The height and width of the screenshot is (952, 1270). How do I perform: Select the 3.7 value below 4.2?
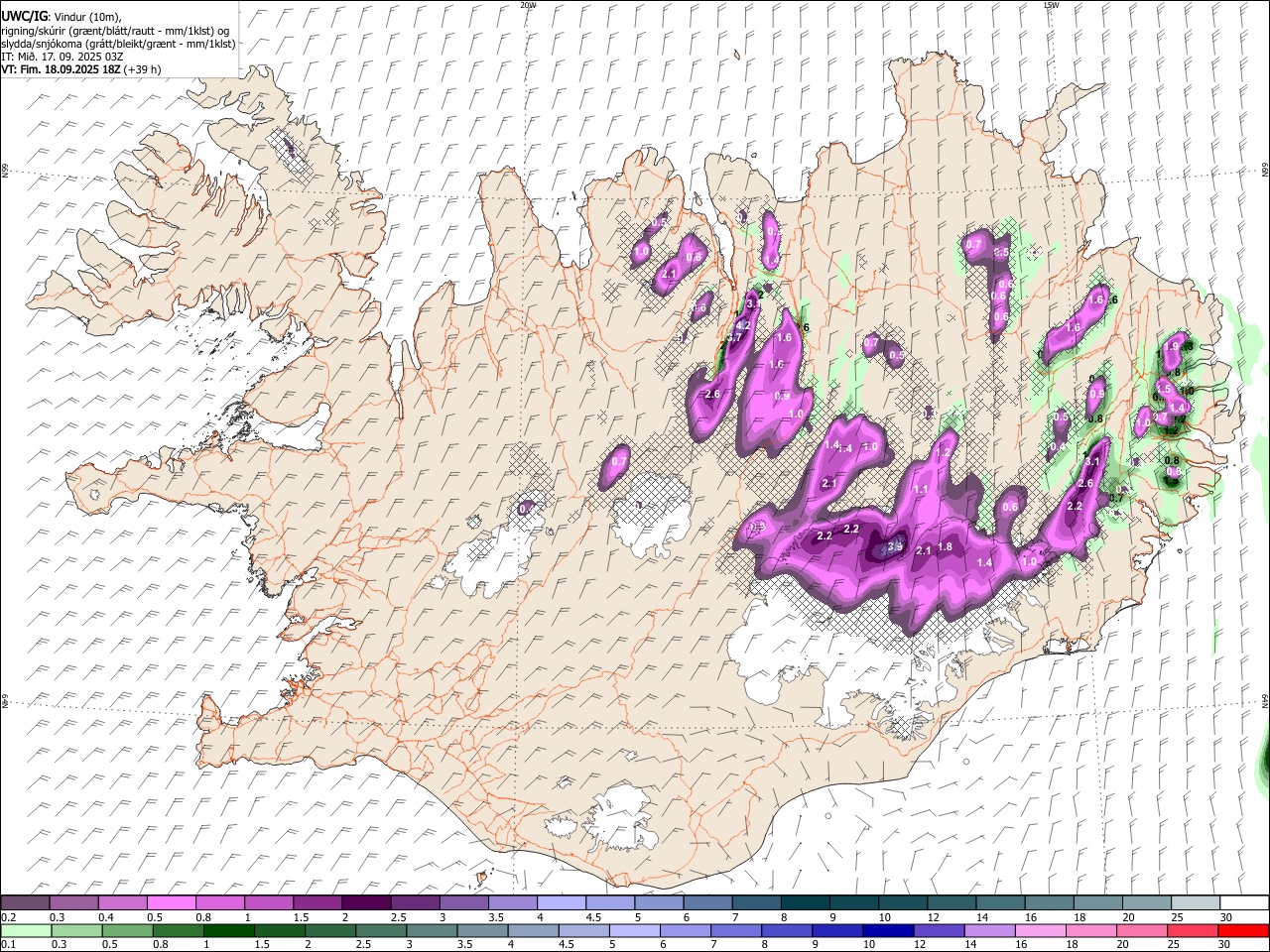pos(734,338)
